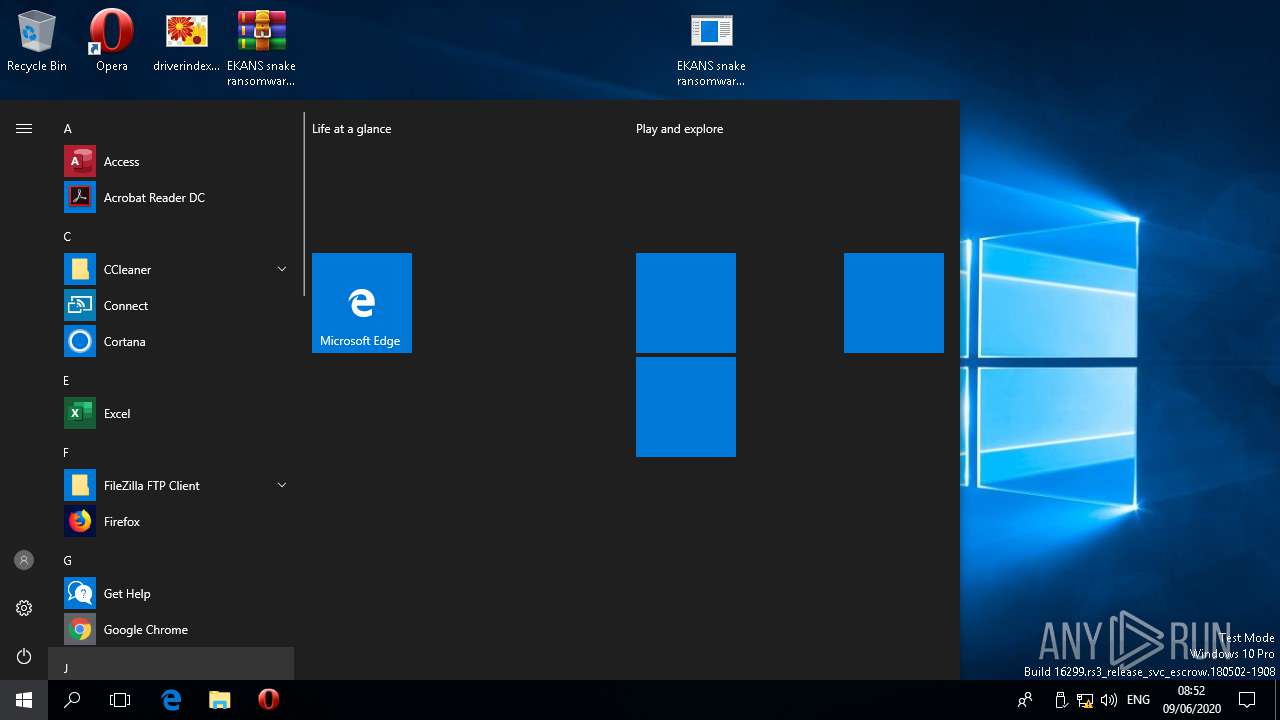
Task: Open Settings gear in Start menu
Action: 24,608
